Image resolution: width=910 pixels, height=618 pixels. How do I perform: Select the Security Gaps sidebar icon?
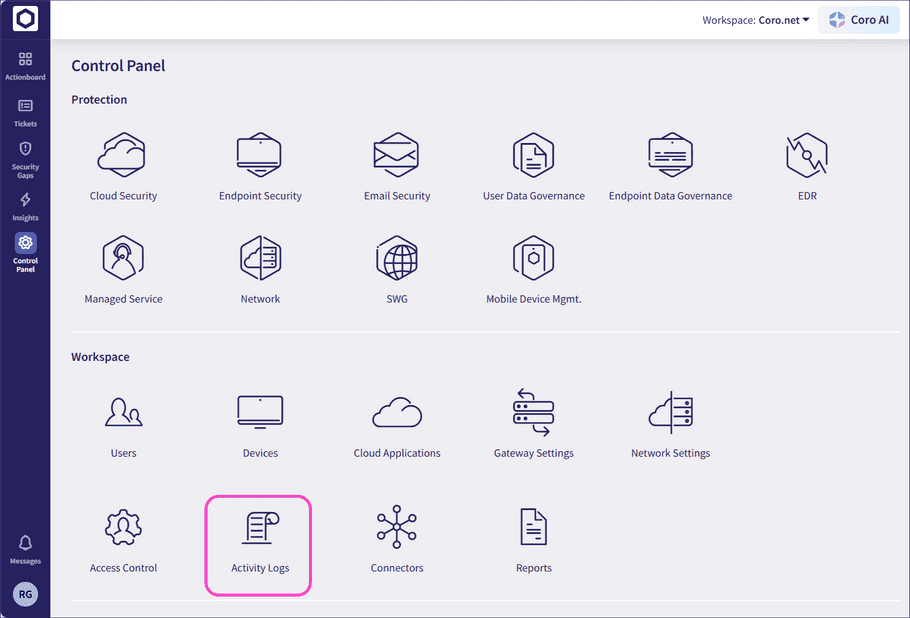(x=25, y=157)
